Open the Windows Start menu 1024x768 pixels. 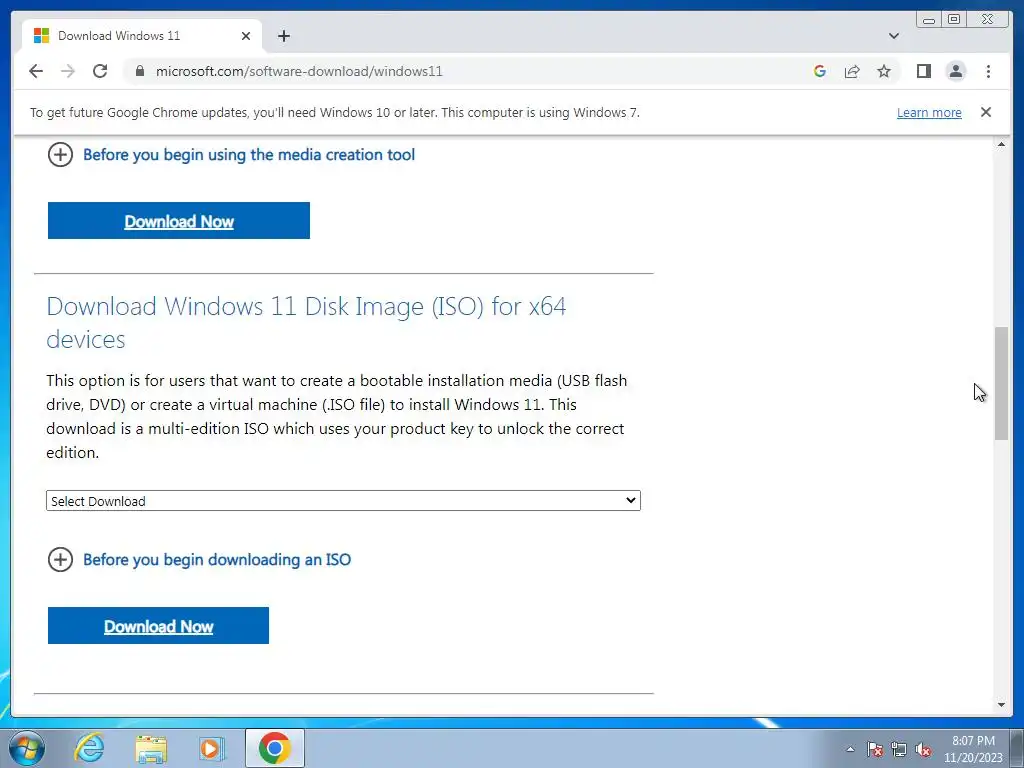pos(27,748)
